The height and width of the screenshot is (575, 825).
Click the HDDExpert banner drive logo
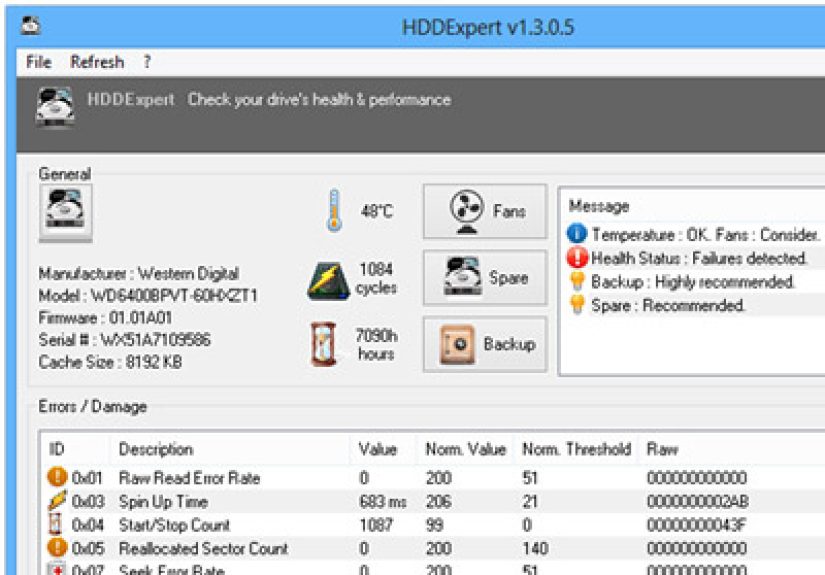point(55,107)
